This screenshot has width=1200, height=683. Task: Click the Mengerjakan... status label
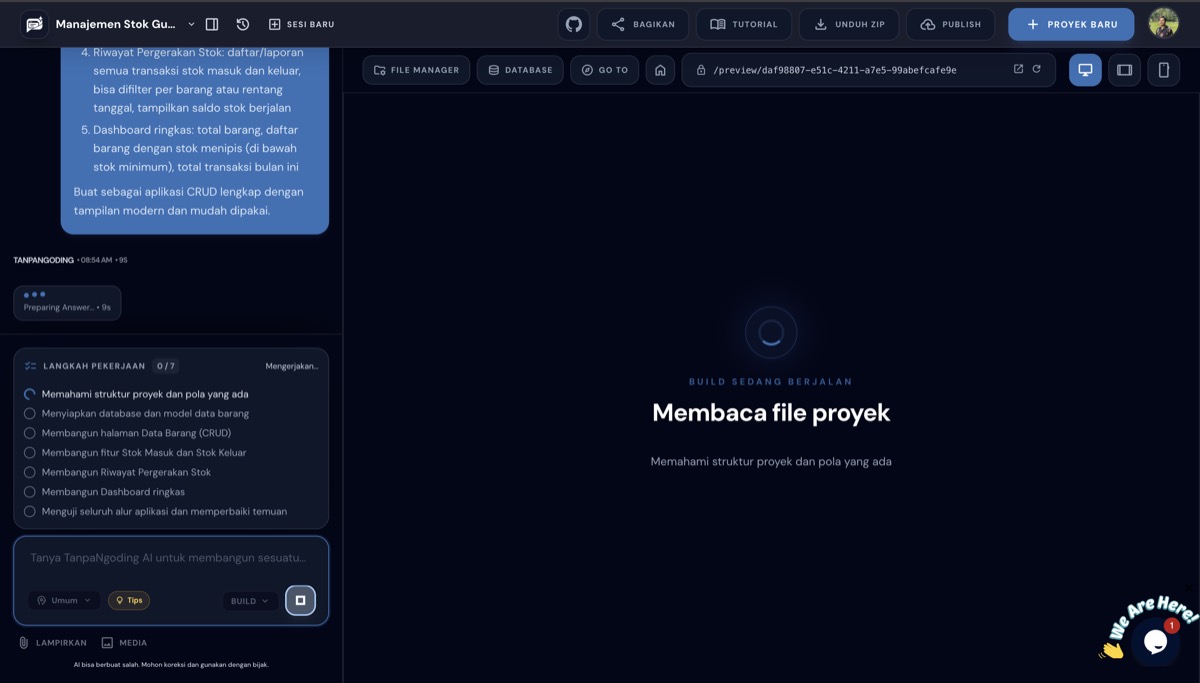point(292,366)
